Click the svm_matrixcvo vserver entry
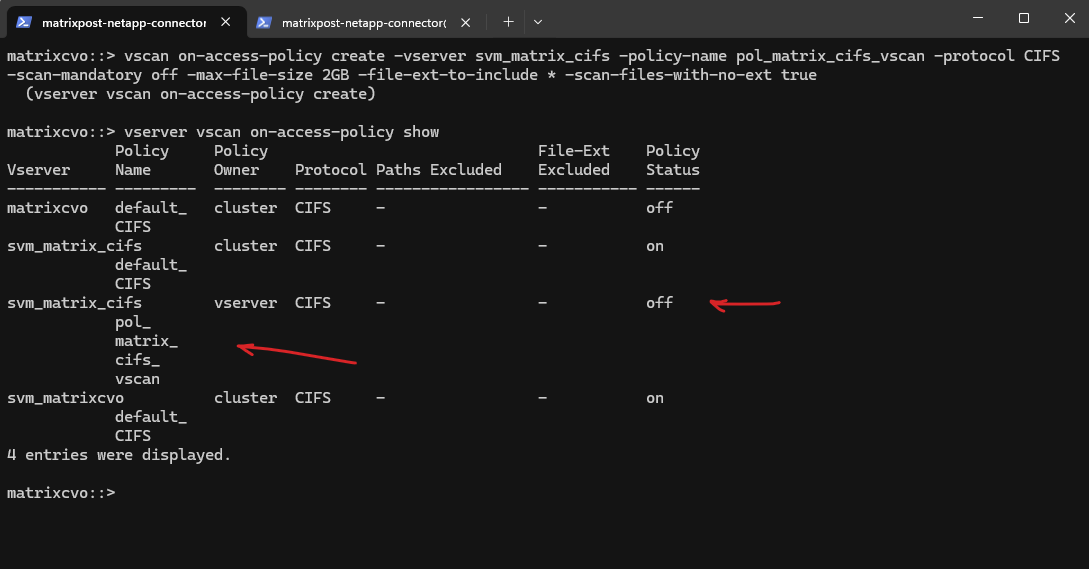This screenshot has height=569, width=1089. (x=65, y=398)
